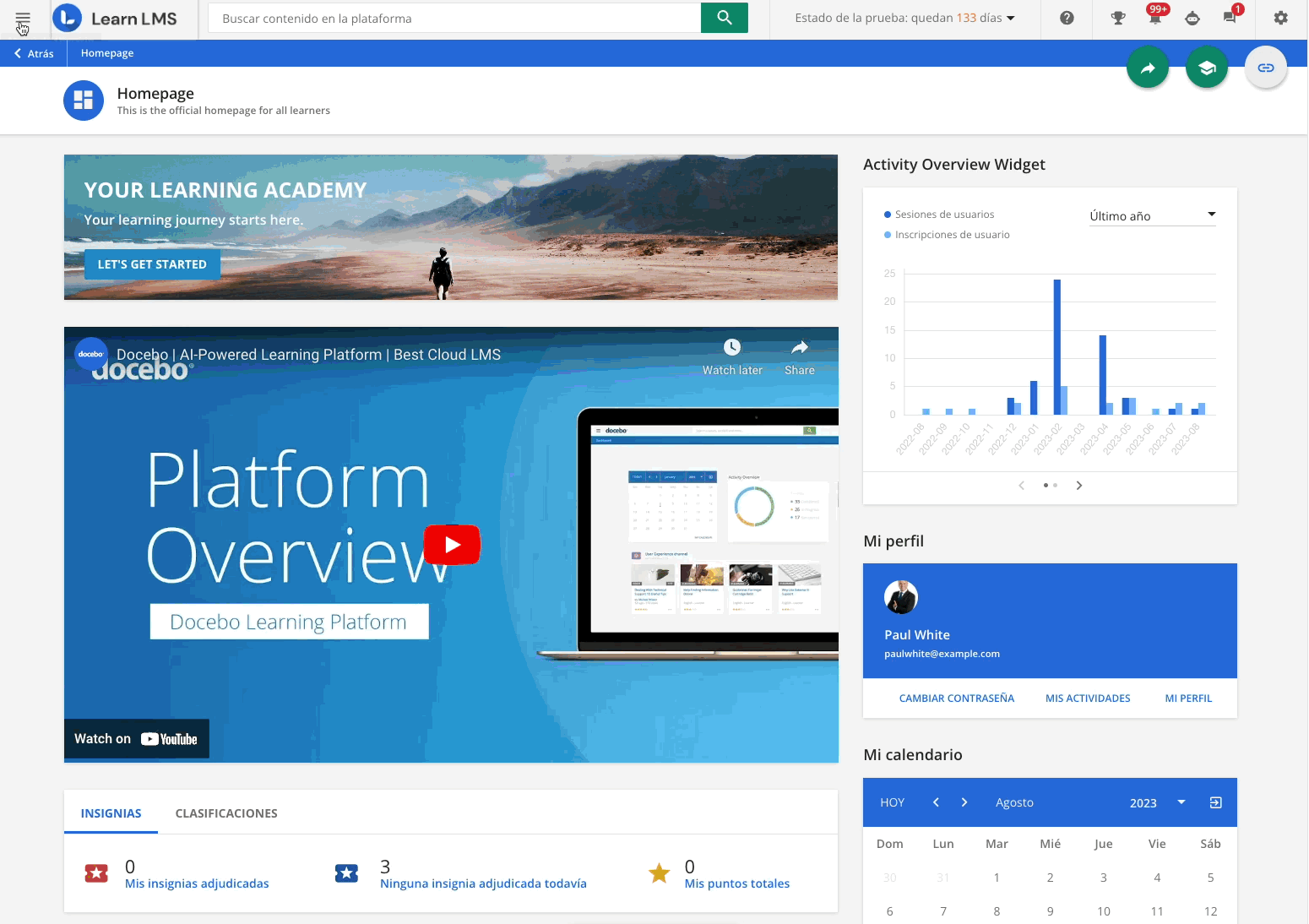Open the gamification trophy icon

coord(1118,18)
